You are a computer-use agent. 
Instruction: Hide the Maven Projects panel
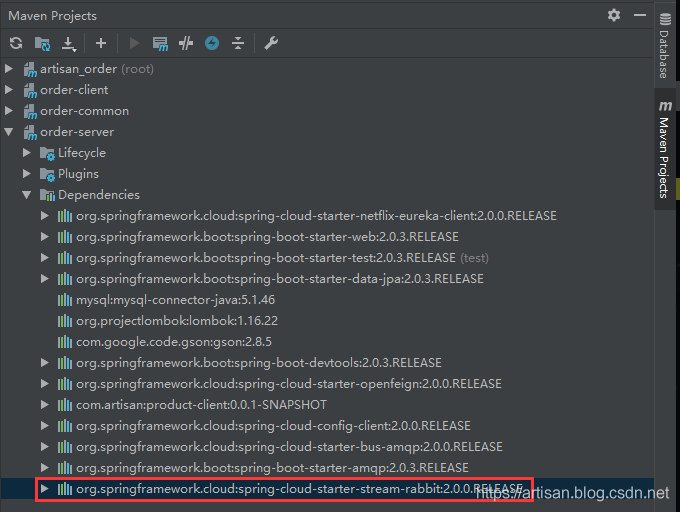click(638, 15)
